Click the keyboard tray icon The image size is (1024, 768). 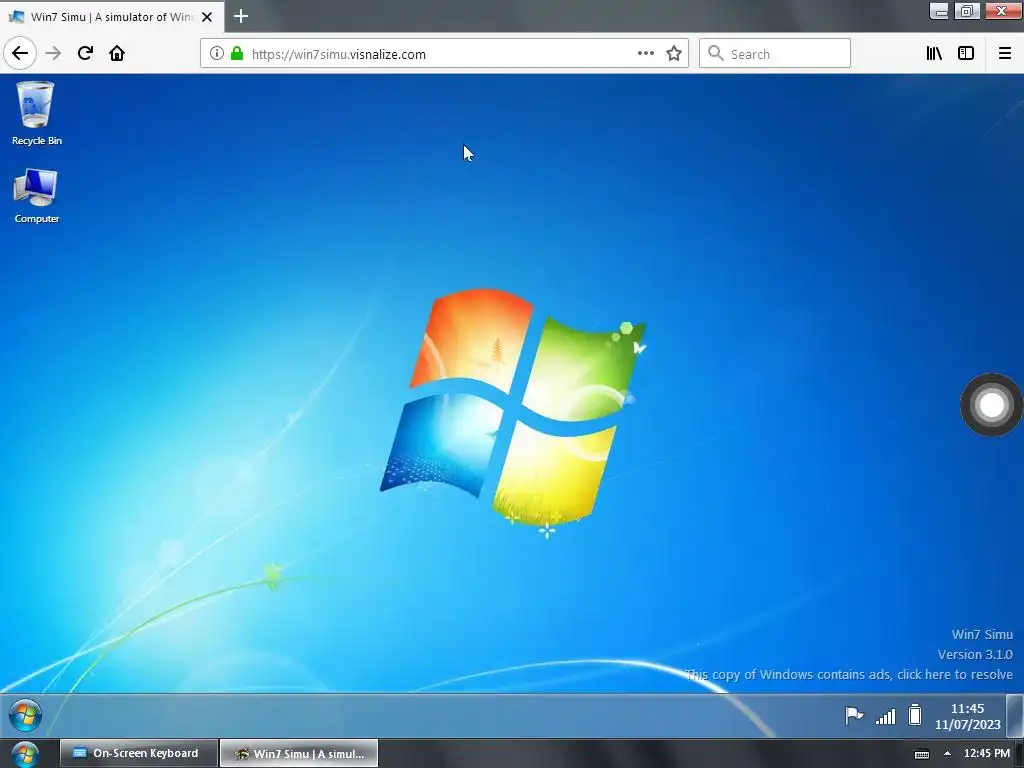(921, 754)
